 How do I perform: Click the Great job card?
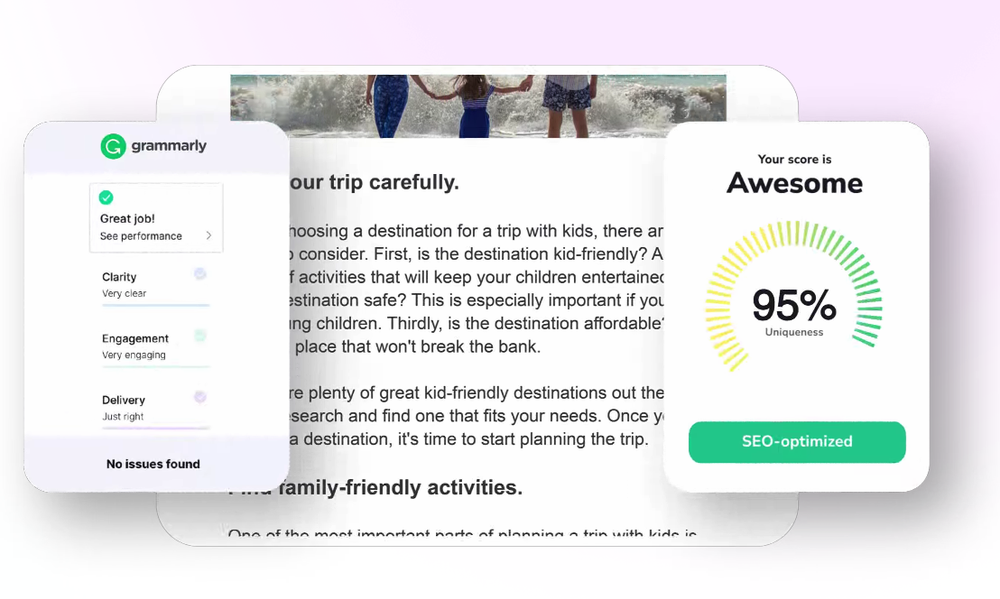156,217
